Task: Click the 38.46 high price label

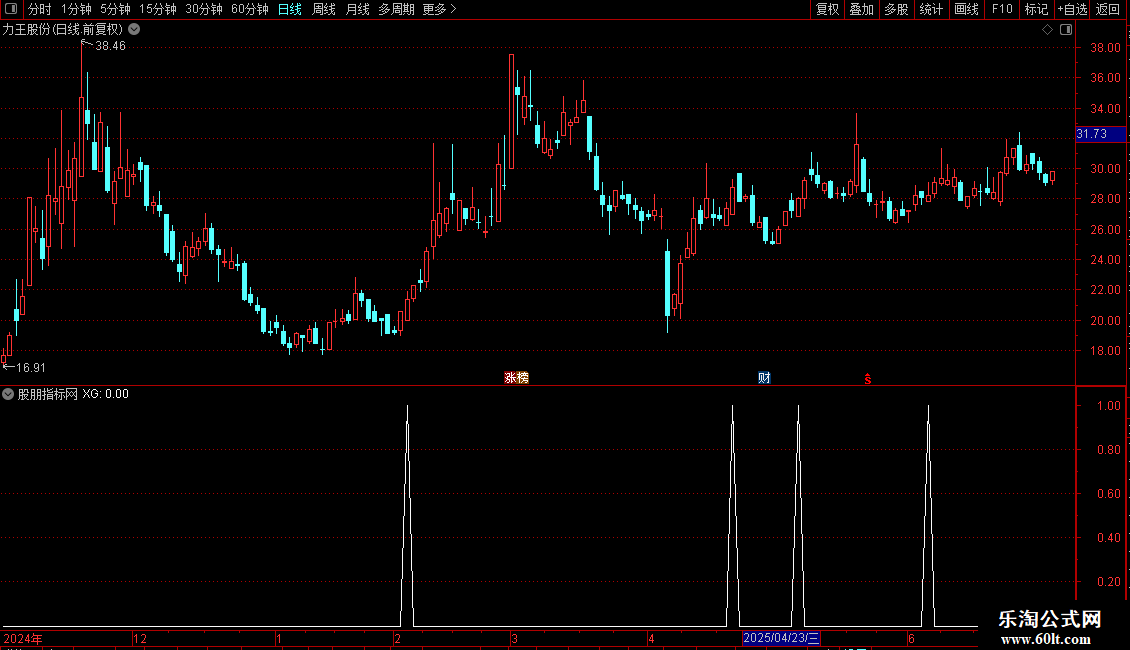Action: [110, 46]
